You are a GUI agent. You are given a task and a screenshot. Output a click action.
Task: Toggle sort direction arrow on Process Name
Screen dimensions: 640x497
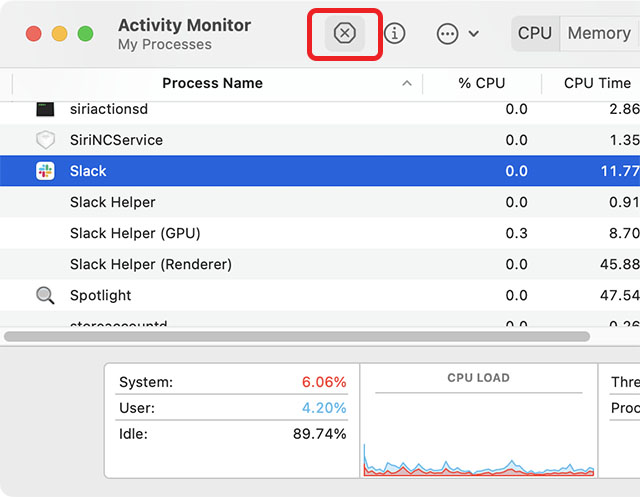(407, 83)
